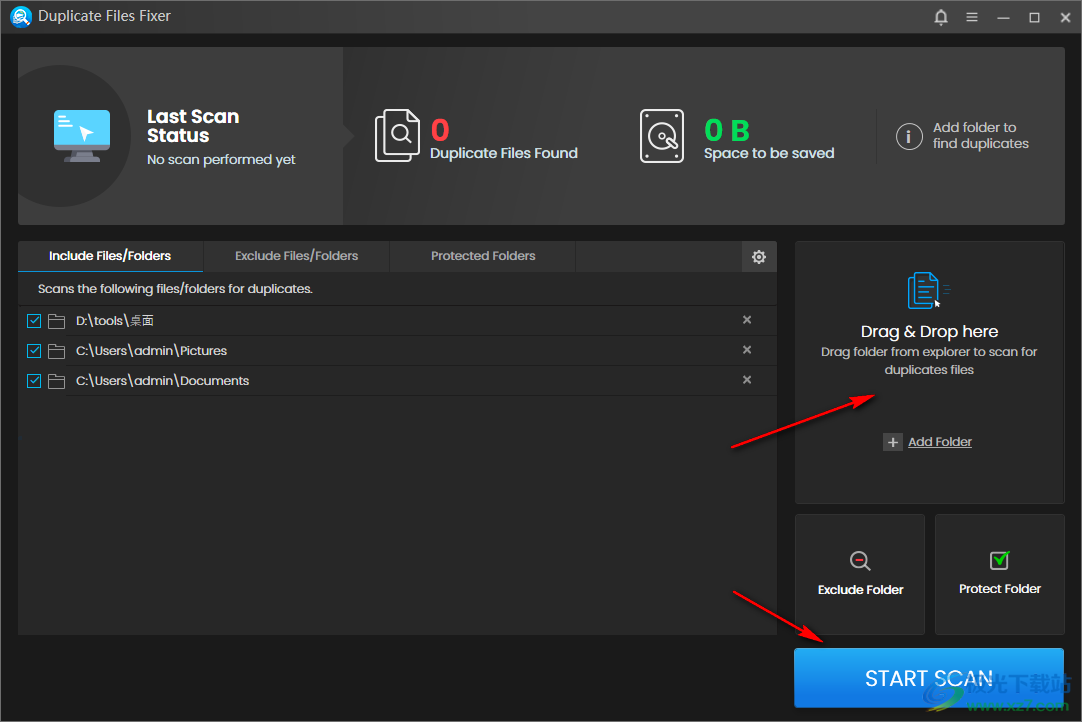Click the duplicate files found document icon
This screenshot has width=1082, height=722.
point(397,135)
